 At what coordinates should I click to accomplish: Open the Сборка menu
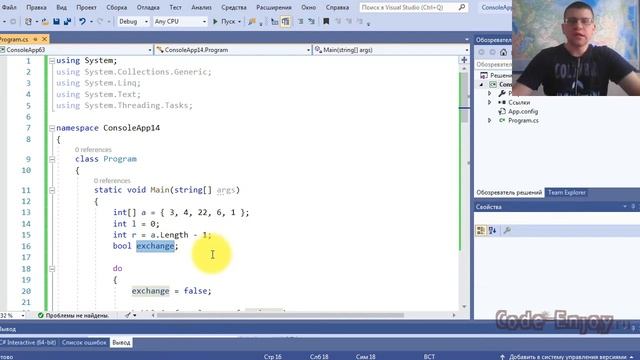[x=116, y=7]
